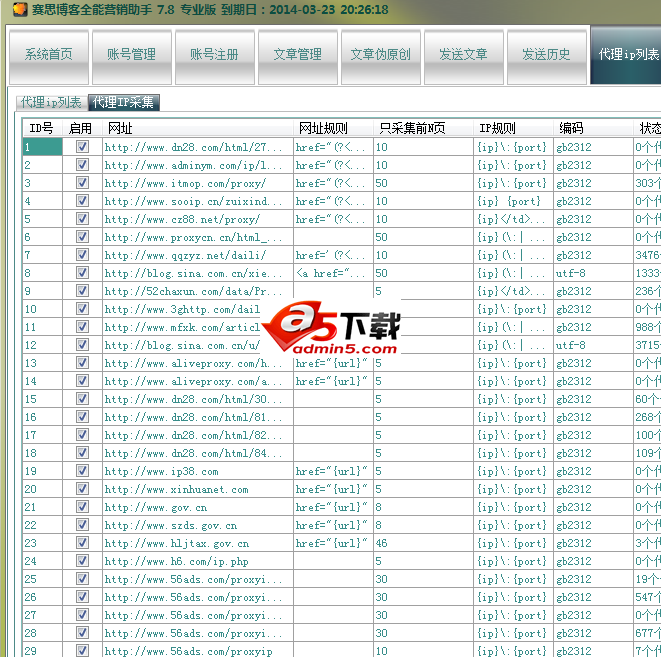Viewport: 661px width, 657px height.
Task: Toggle 启用 checkbox in row 5
Action: 82,219
